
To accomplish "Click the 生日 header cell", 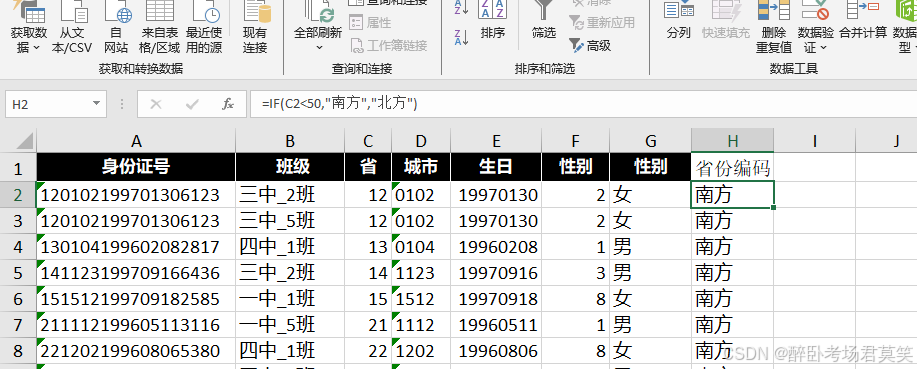I will (x=496, y=167).
